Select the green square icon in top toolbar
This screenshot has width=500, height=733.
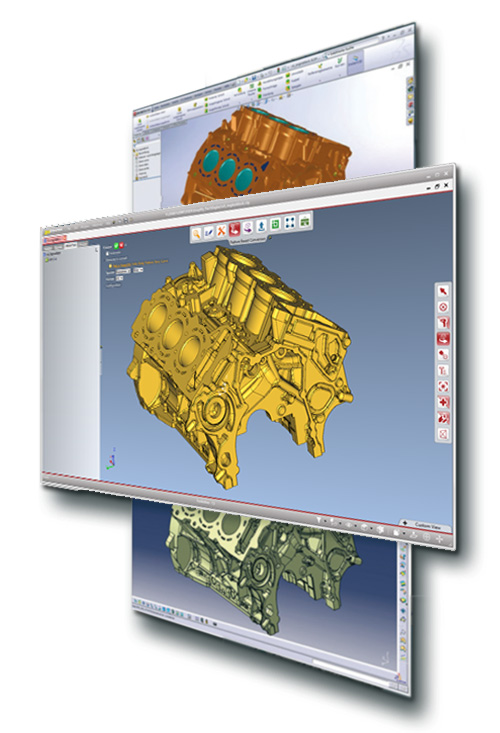tap(276, 224)
